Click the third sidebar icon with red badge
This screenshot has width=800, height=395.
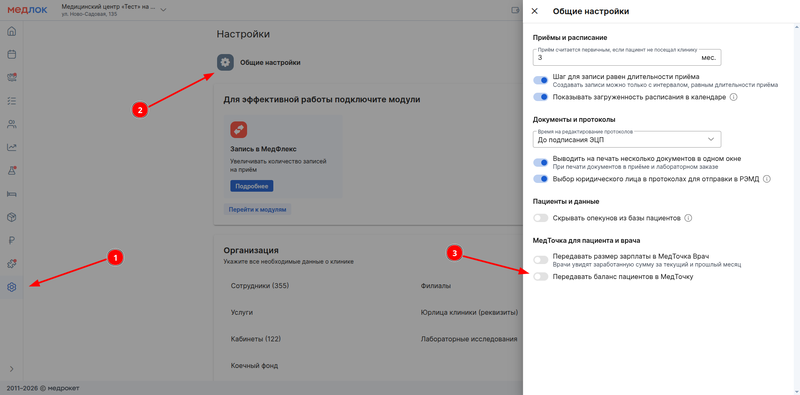[12, 78]
